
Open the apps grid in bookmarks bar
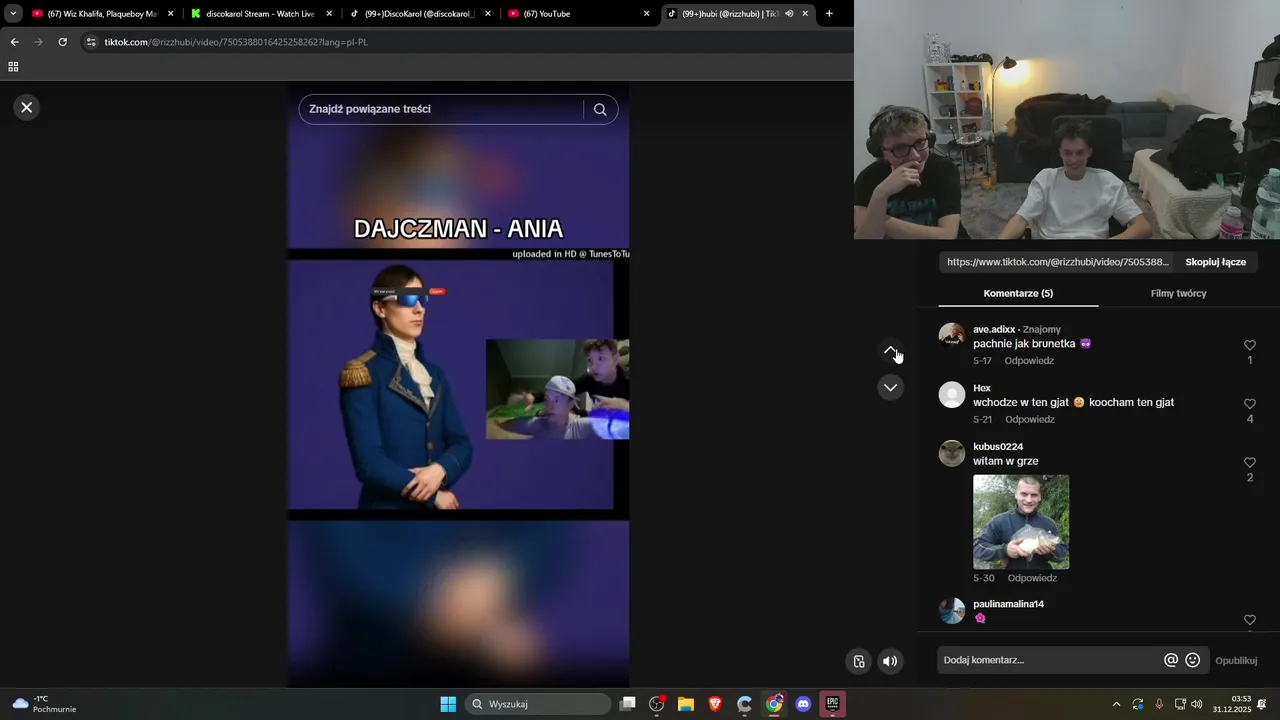point(13,67)
